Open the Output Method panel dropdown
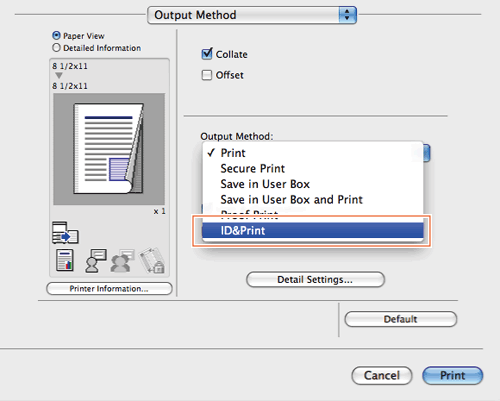This screenshot has width=500, height=401. point(252,15)
